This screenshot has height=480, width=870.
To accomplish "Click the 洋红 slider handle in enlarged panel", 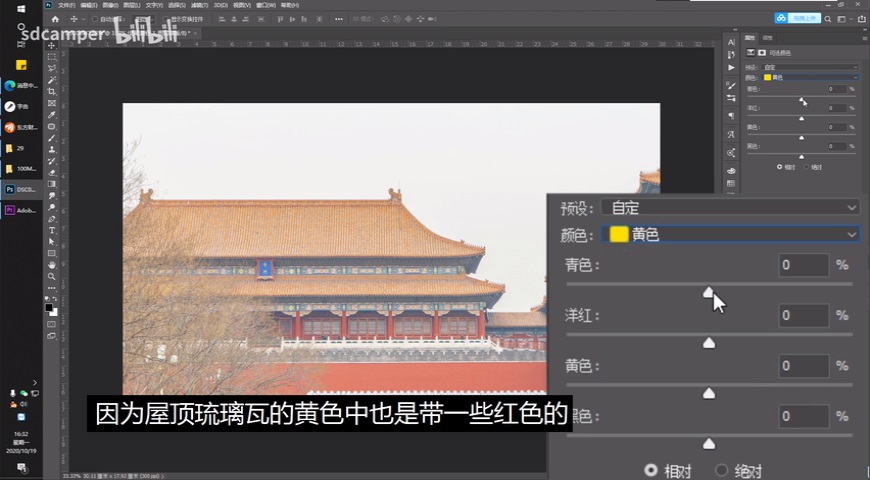I will click(709, 343).
